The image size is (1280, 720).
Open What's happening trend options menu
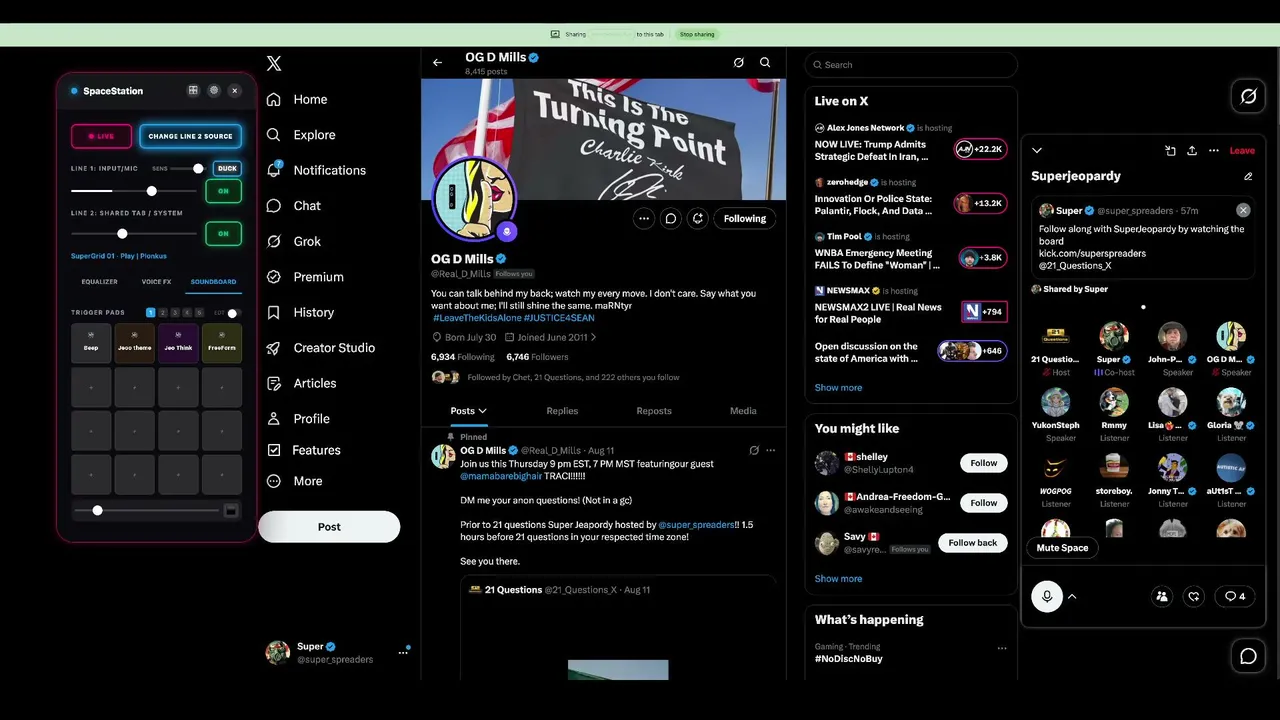pos(1002,648)
